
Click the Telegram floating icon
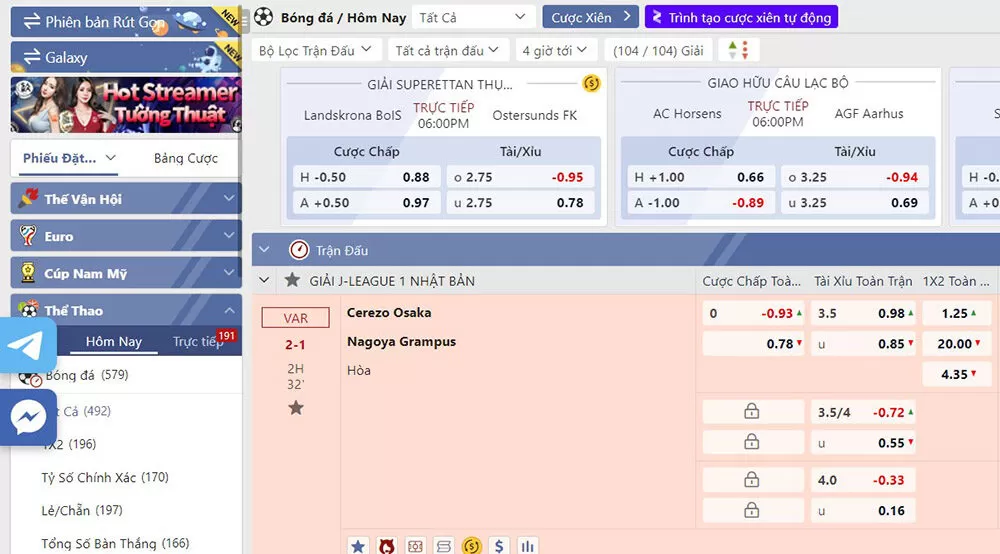28,345
